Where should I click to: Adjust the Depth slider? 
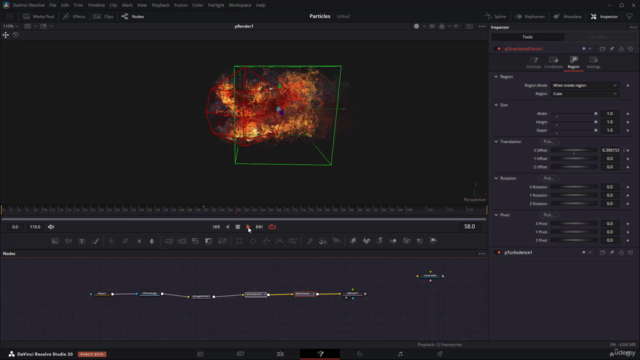click(574, 130)
